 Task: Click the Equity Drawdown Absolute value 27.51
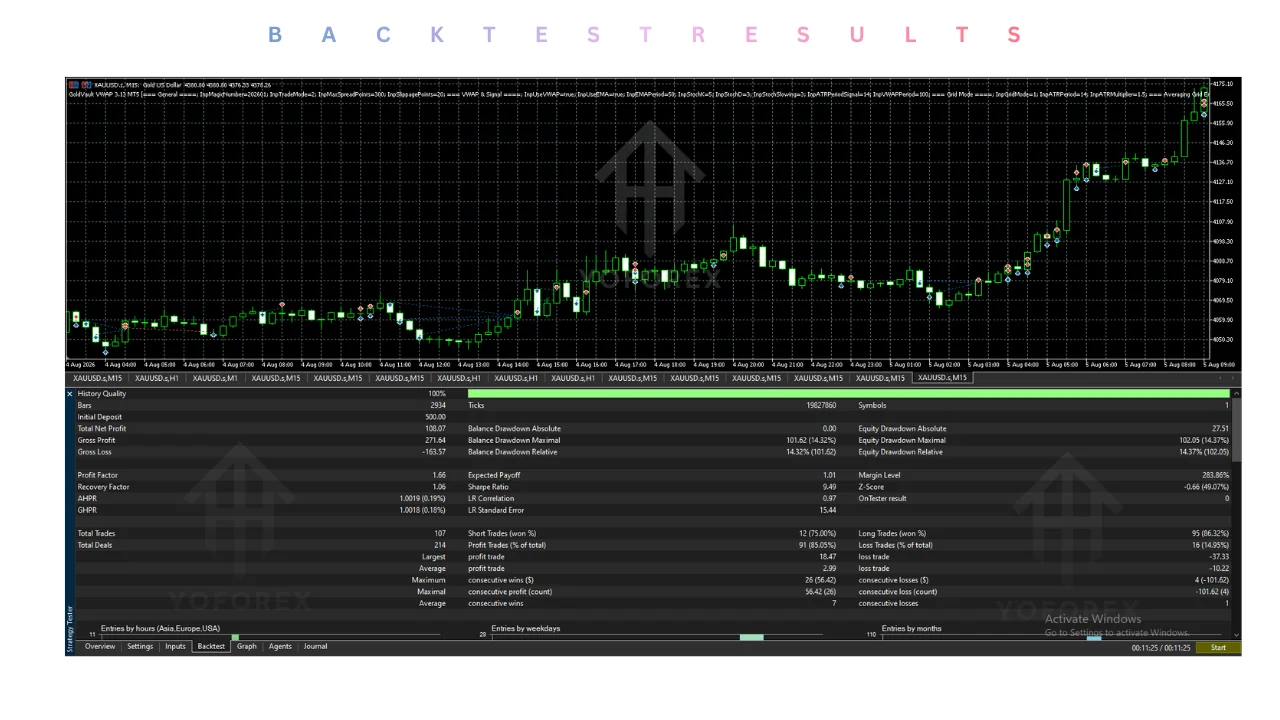1220,429
